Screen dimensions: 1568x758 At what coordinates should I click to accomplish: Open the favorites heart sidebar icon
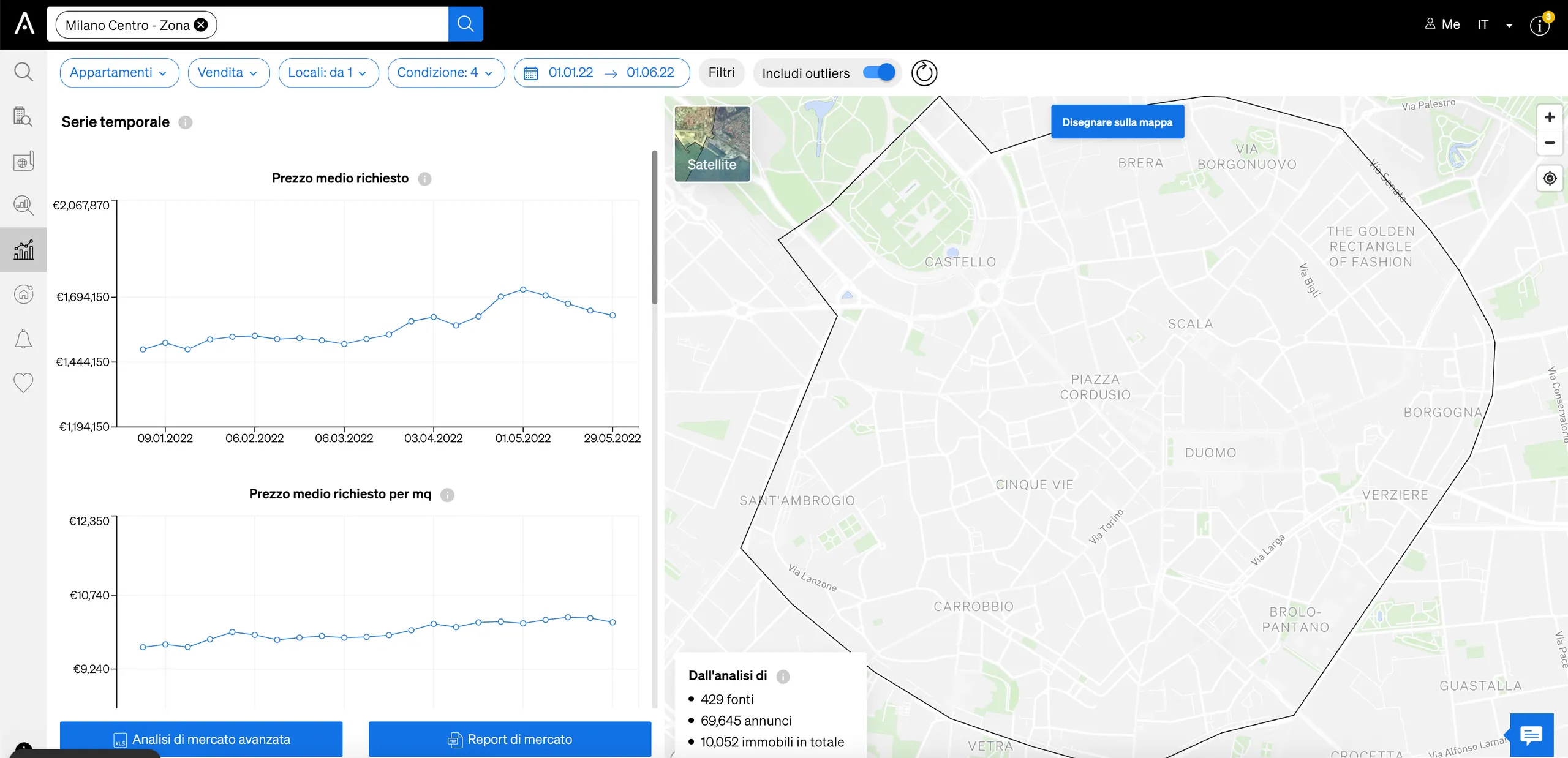[23, 383]
